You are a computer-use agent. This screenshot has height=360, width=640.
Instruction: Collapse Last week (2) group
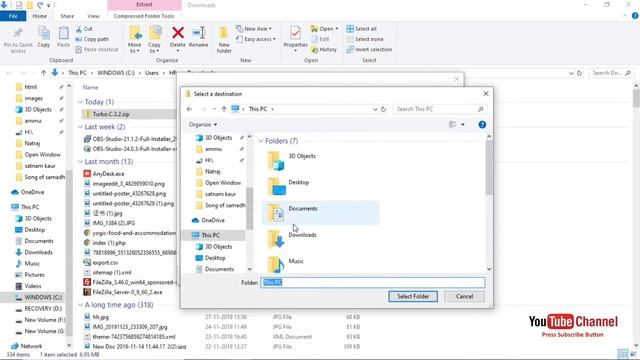tap(80, 127)
